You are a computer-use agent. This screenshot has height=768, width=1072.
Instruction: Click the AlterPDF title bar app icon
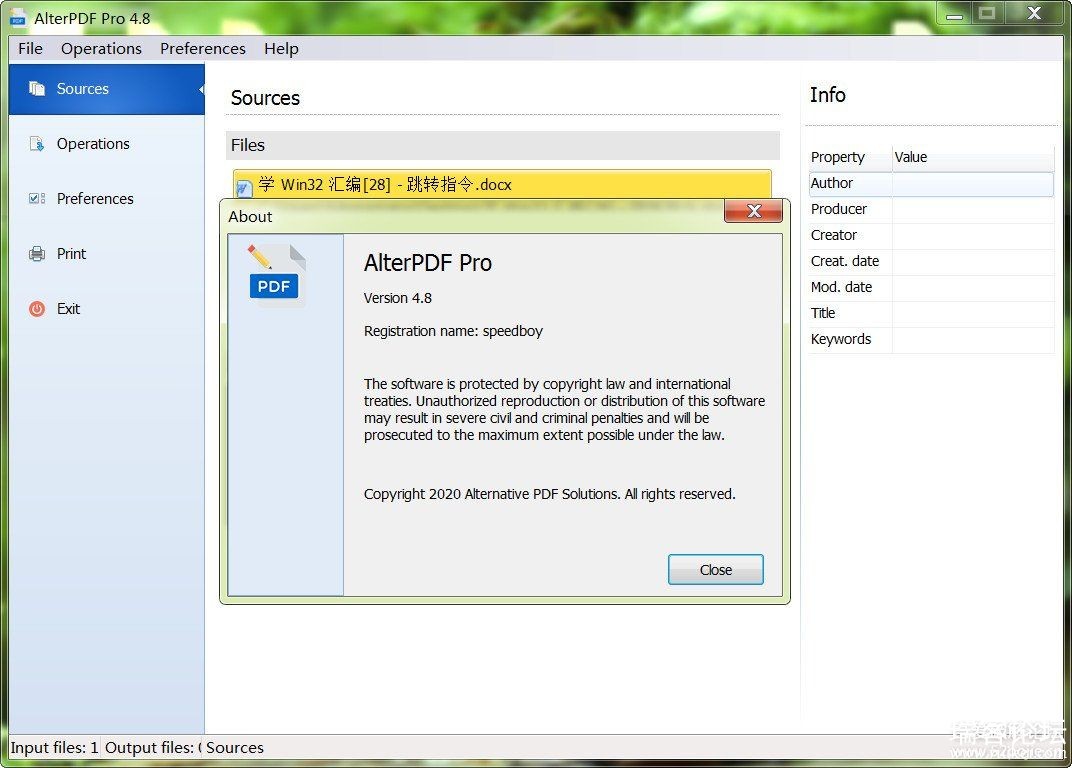pos(18,18)
